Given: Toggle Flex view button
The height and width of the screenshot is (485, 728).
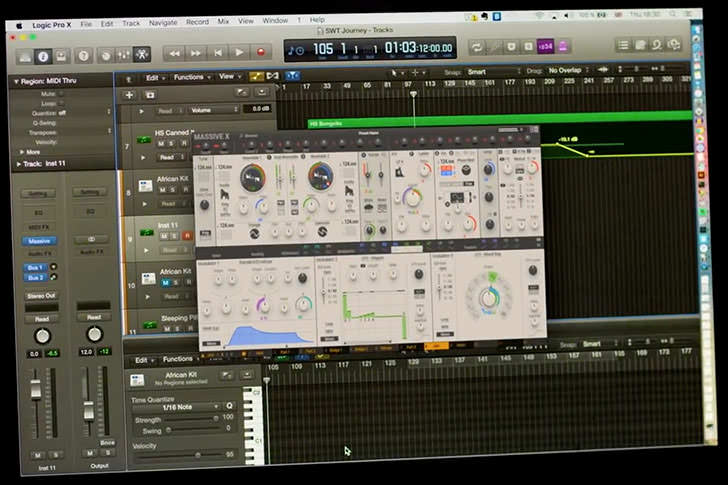Looking at the screenshot, I should pos(273,76).
